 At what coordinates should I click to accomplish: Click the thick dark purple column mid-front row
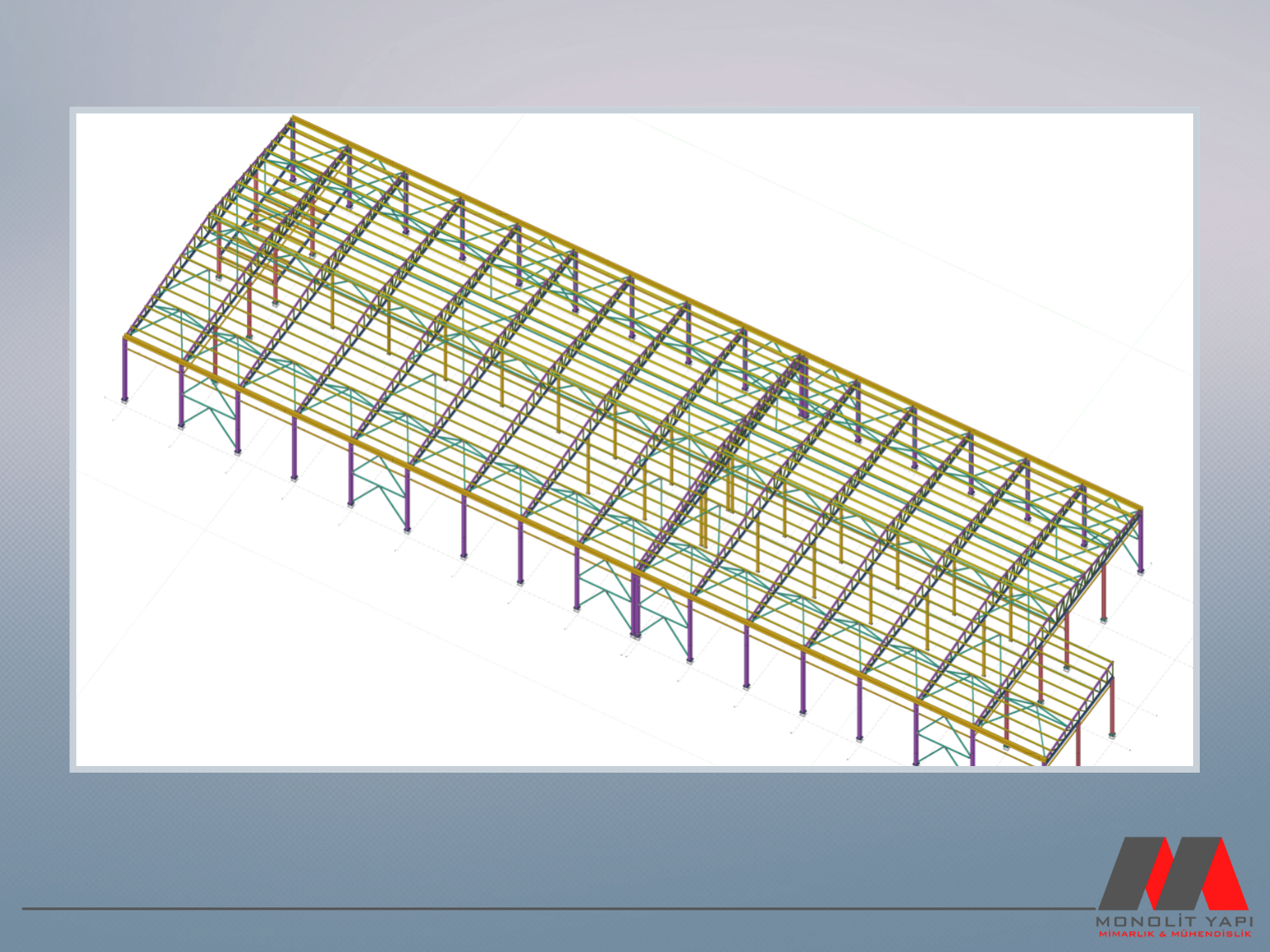coord(635,603)
